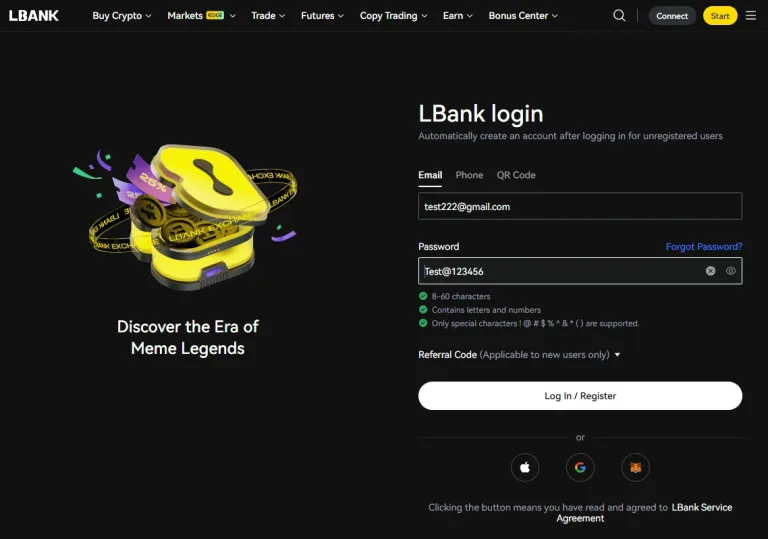
Task: Expand the Futures menu
Action: coord(323,16)
